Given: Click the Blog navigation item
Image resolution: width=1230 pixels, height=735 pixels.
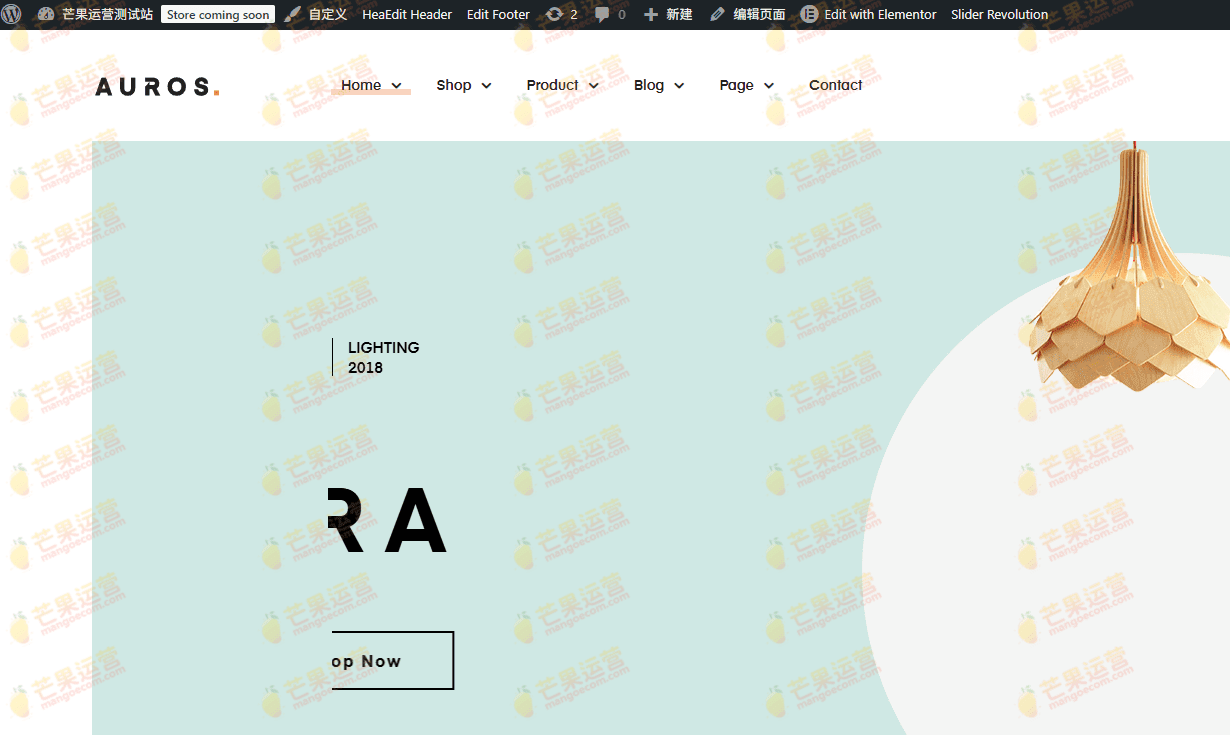Looking at the screenshot, I should pyautogui.click(x=649, y=85).
